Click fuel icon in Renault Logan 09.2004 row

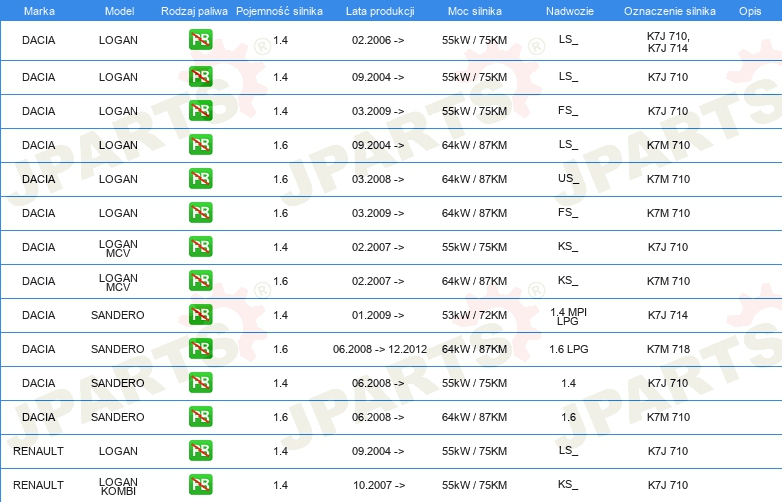click(200, 451)
